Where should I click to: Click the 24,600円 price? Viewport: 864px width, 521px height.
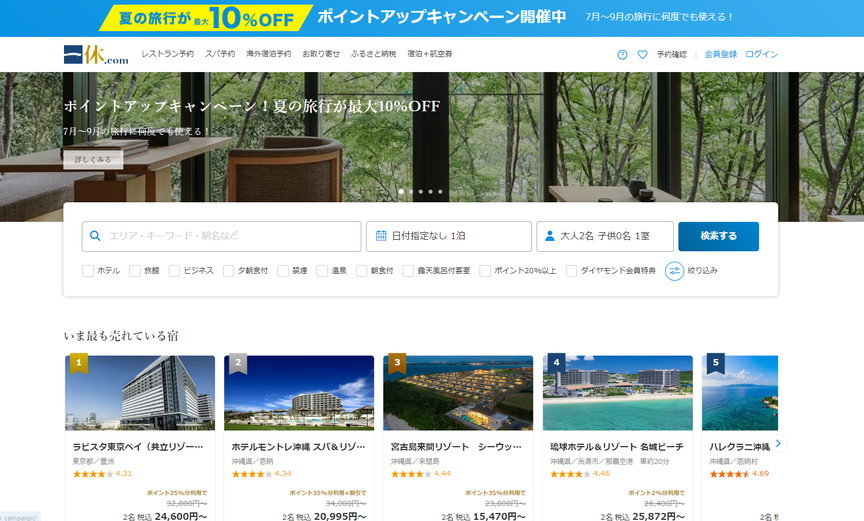pyautogui.click(x=181, y=516)
